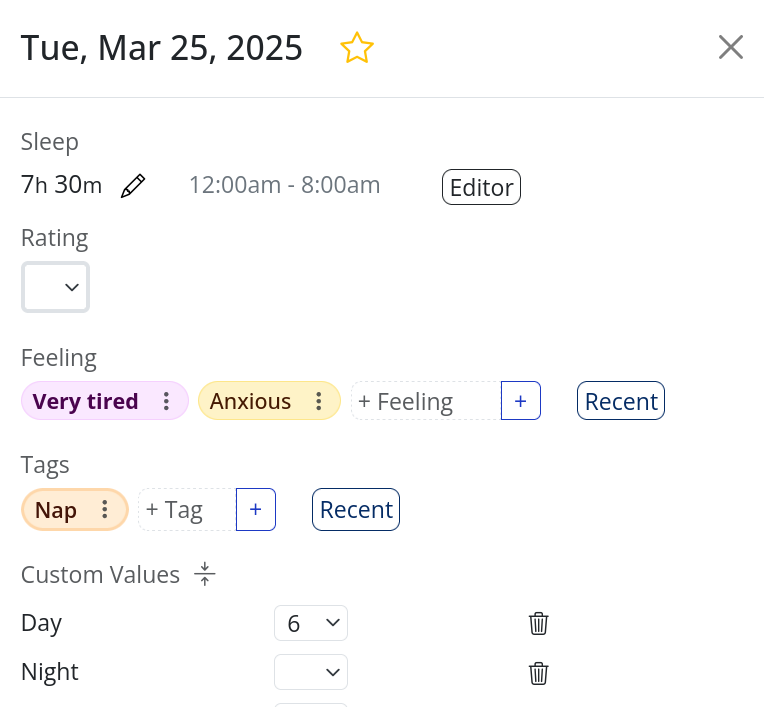This screenshot has width=764, height=707.
Task: Show Recent feelings
Action: point(620,401)
